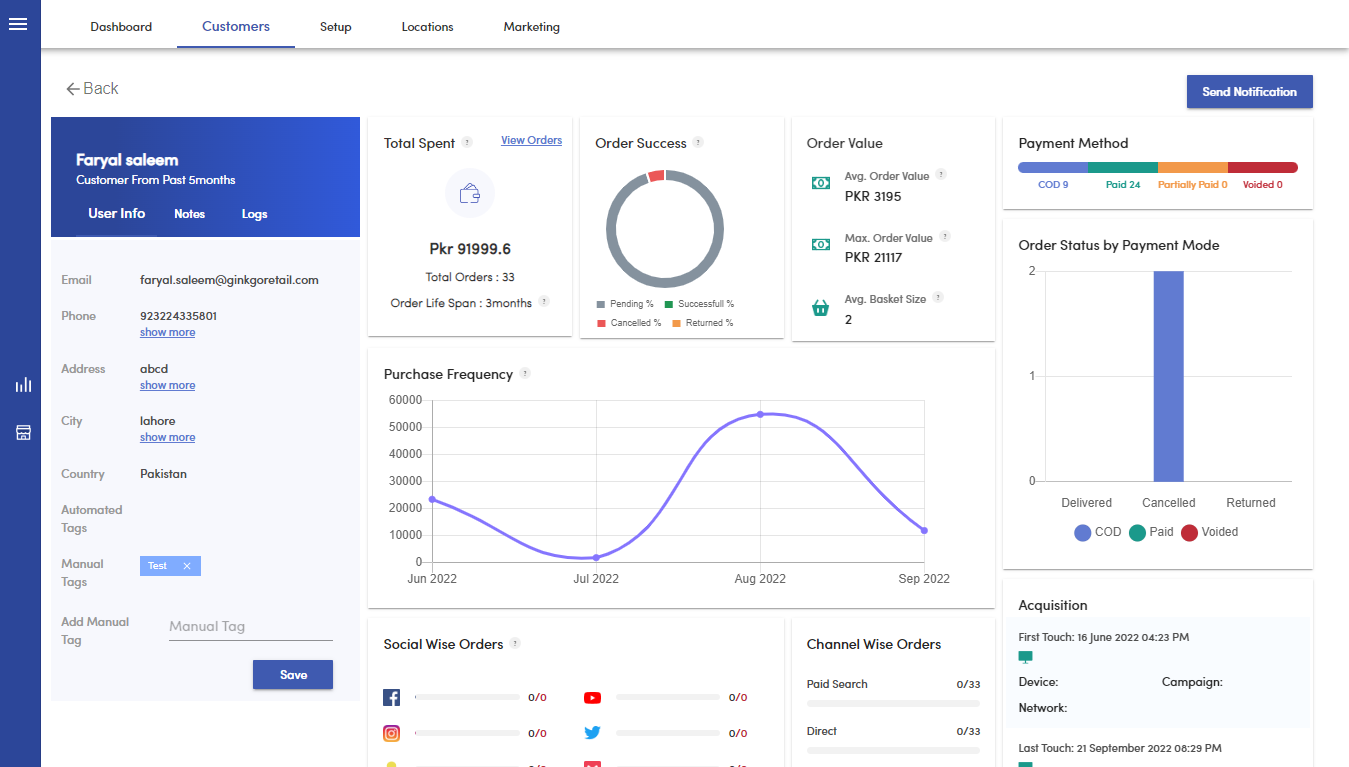1349x767 pixels.
Task: Select the YouTube icon in Social Wise Orders
Action: (x=592, y=697)
